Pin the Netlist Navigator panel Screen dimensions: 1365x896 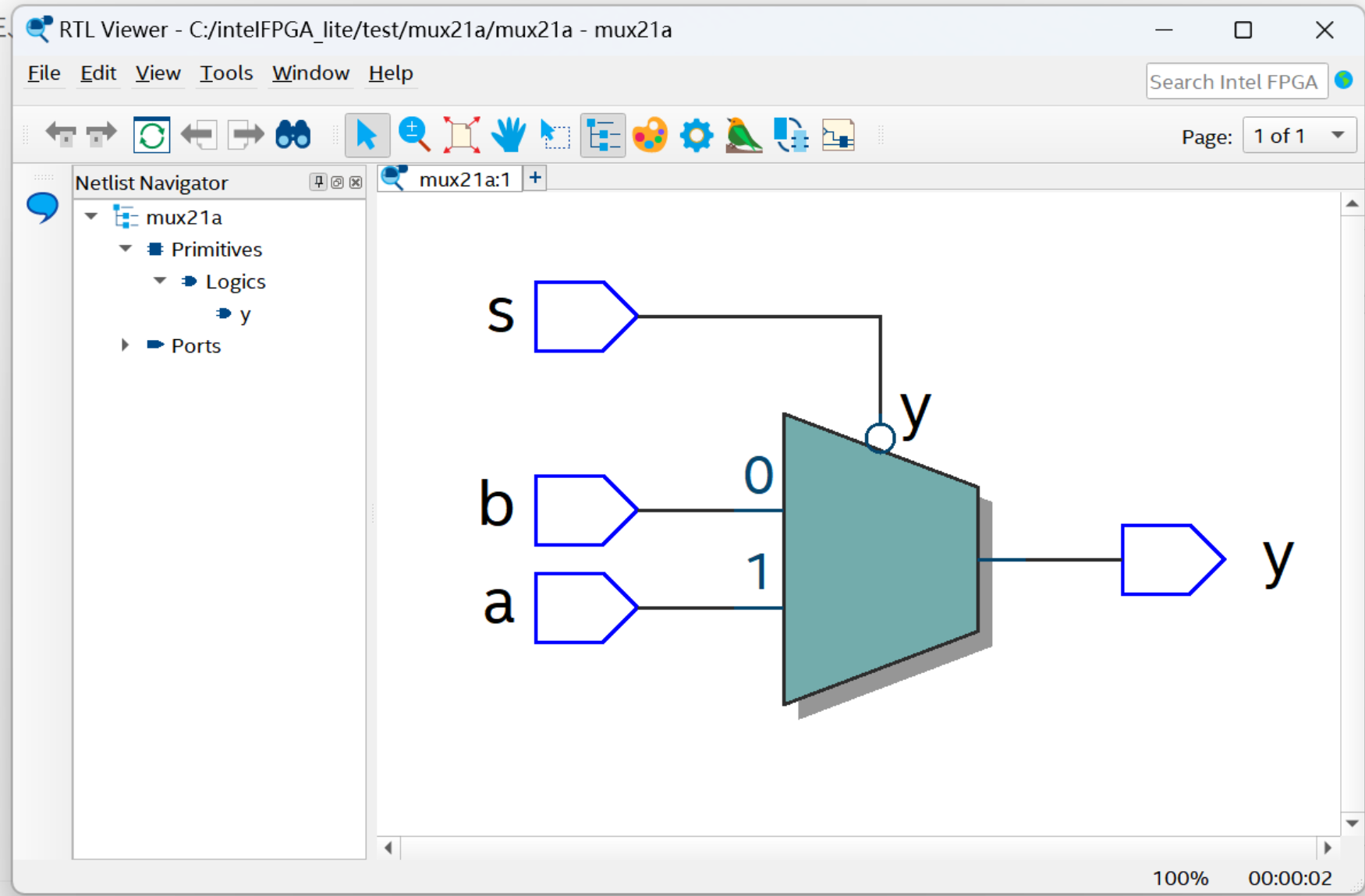click(318, 182)
